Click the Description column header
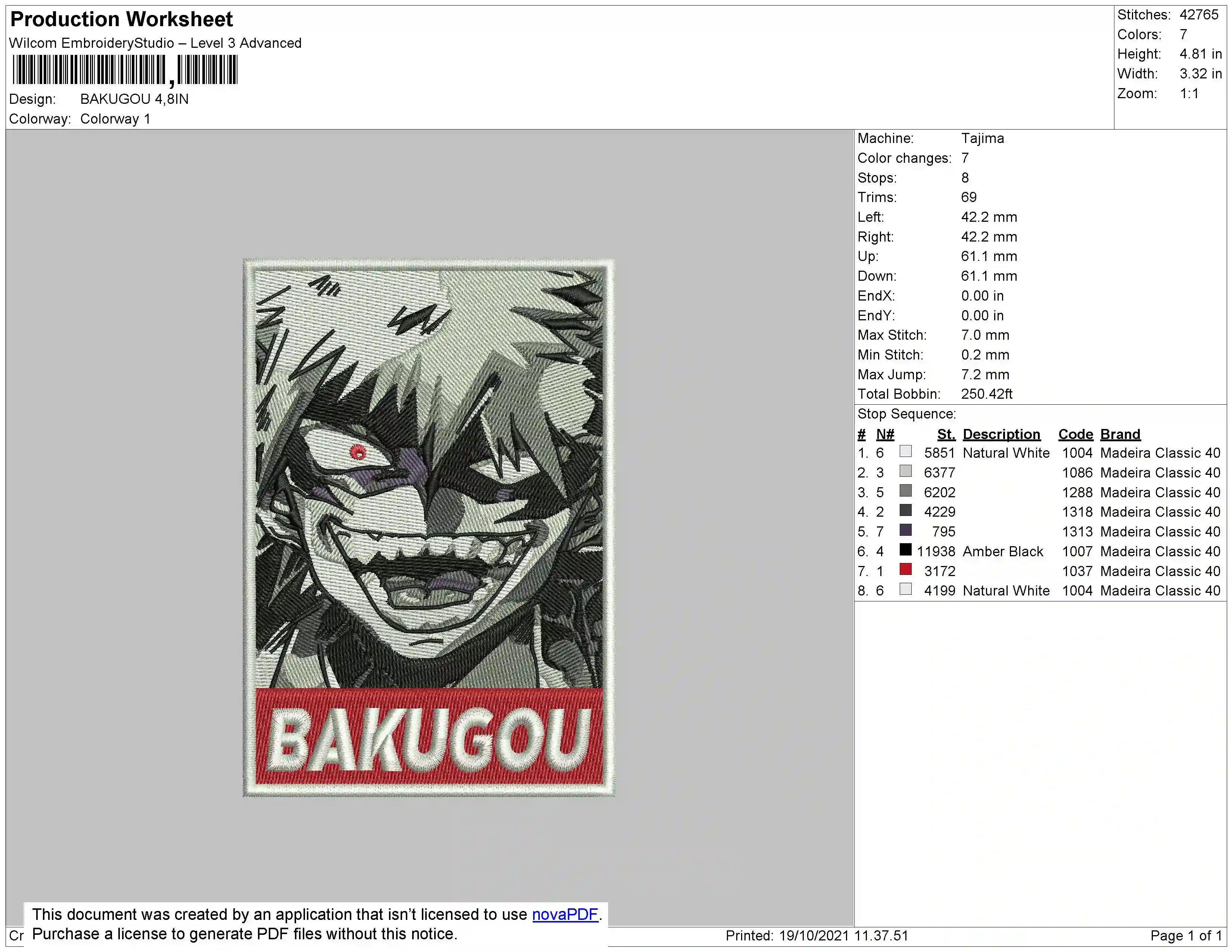1232x952 pixels. click(x=1001, y=434)
